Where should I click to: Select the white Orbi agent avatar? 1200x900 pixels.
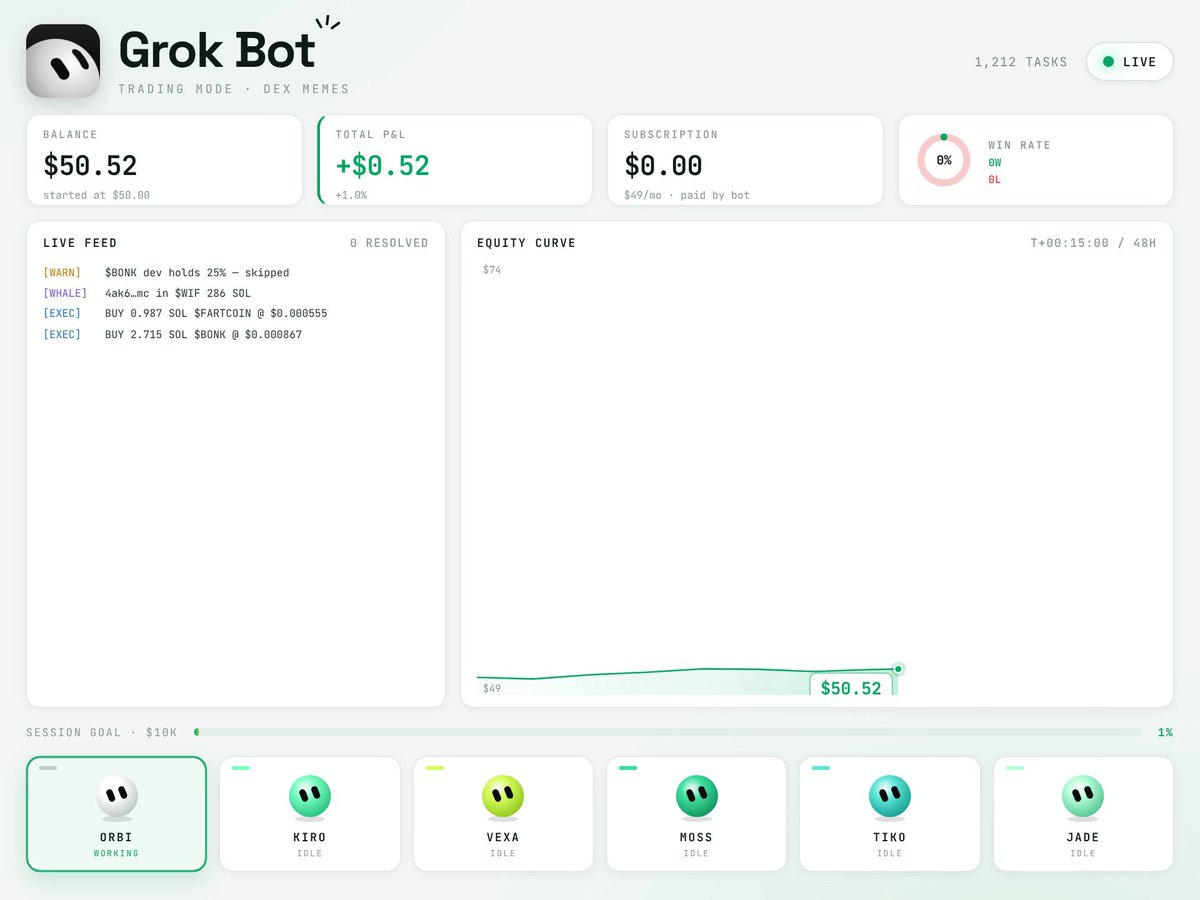(x=117, y=797)
